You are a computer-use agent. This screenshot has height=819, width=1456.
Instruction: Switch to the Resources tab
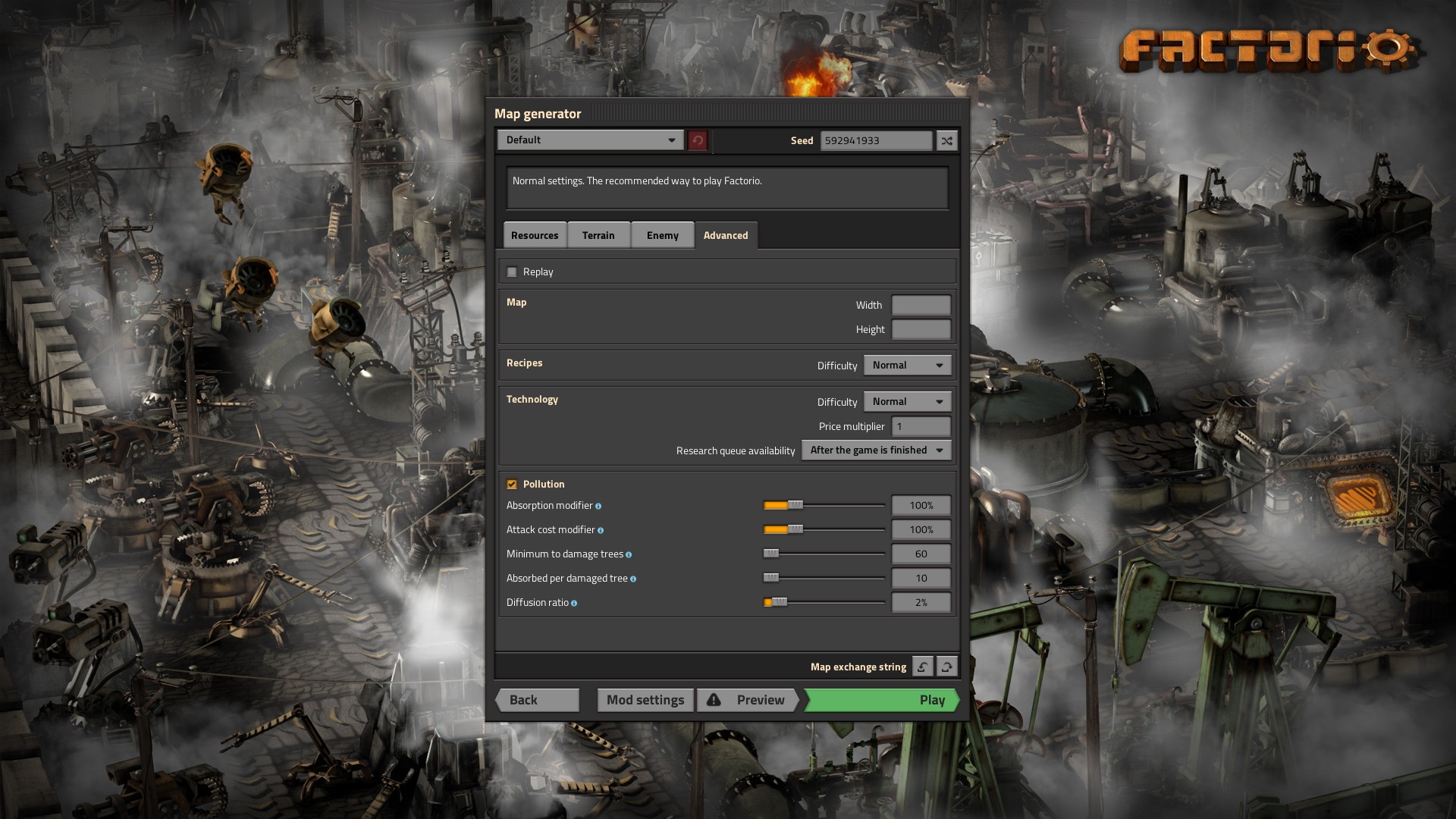click(x=535, y=236)
